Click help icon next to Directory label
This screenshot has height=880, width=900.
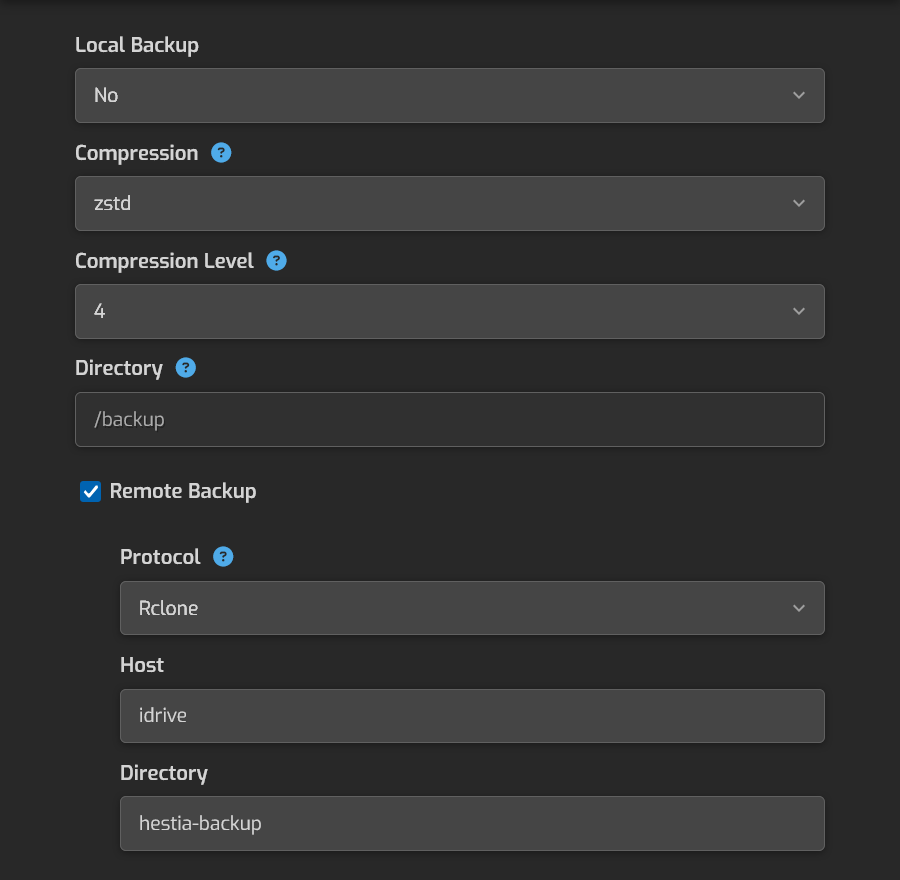coord(185,368)
